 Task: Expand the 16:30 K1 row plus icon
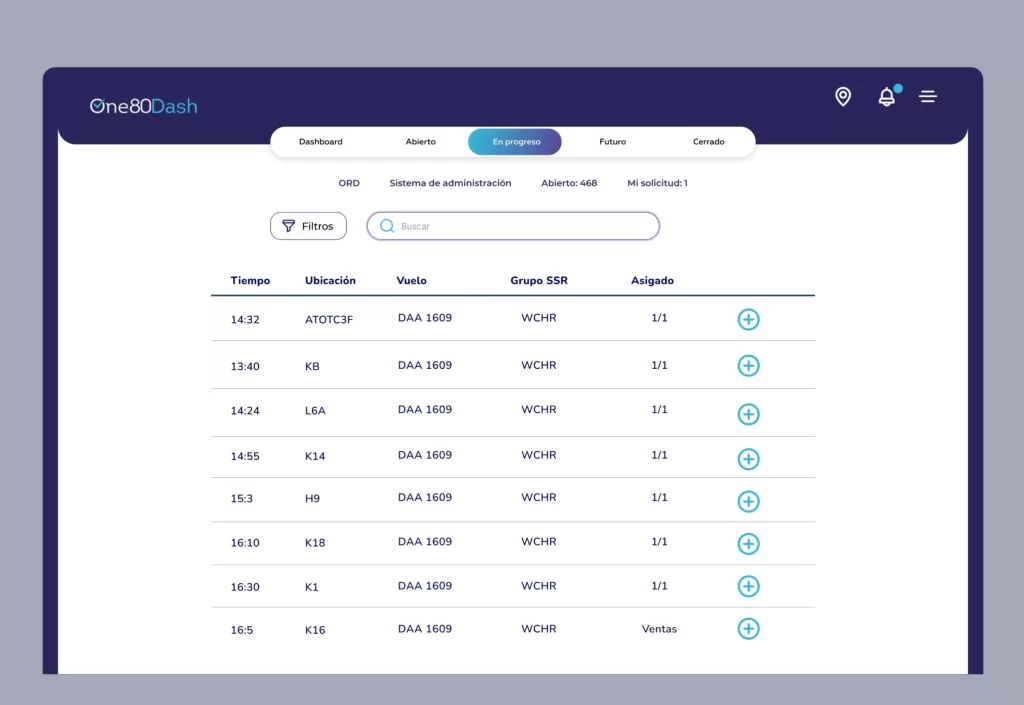tap(748, 586)
